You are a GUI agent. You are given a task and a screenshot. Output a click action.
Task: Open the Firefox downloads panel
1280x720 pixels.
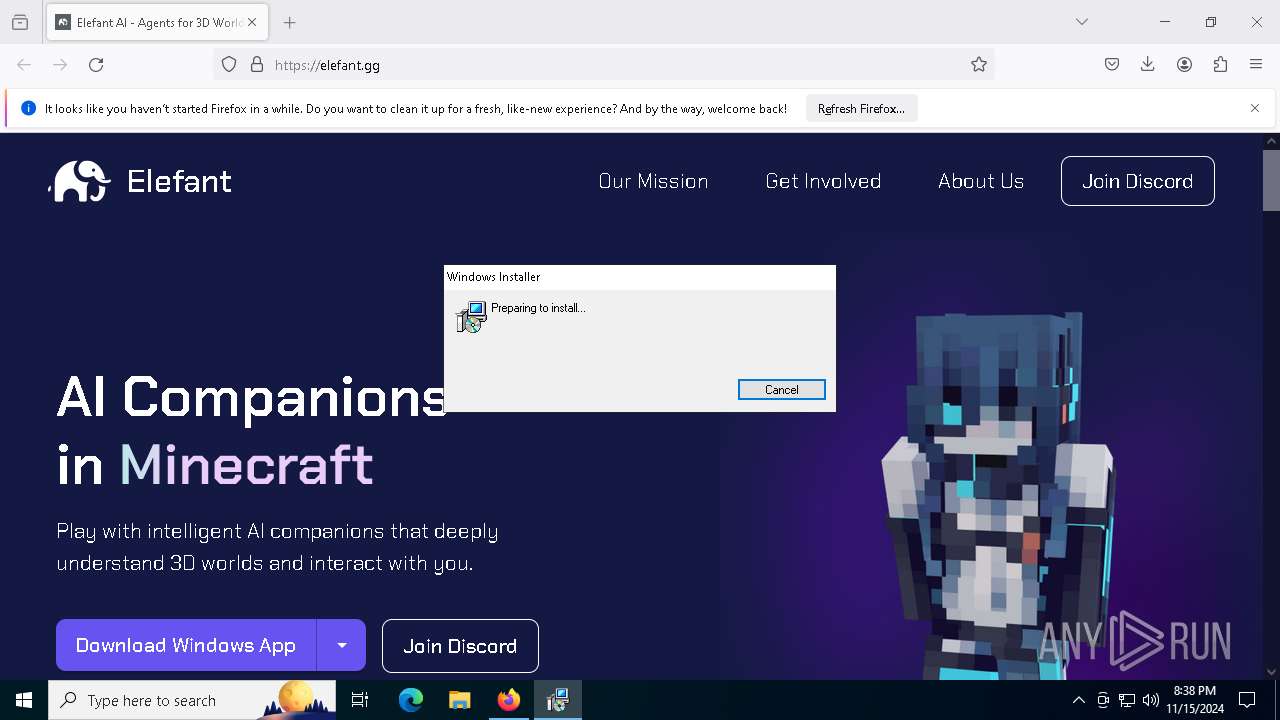1148,65
